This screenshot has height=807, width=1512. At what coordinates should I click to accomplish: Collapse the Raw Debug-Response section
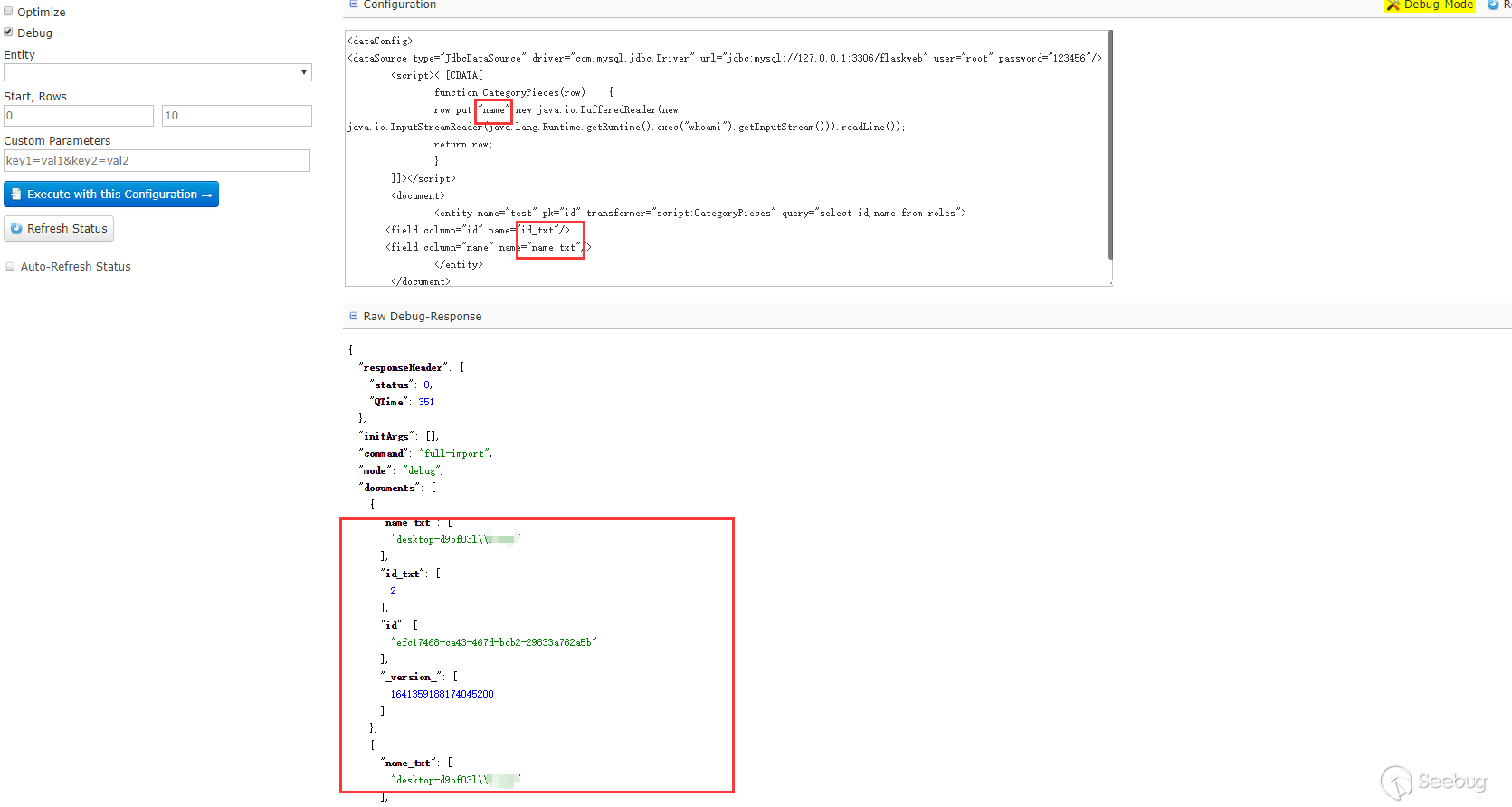click(354, 316)
